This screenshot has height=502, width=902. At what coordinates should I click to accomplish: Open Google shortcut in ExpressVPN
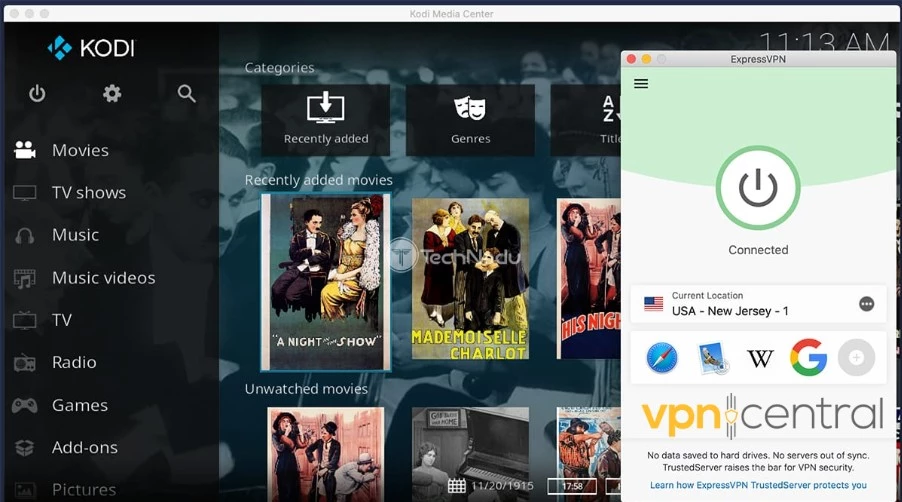click(x=808, y=358)
